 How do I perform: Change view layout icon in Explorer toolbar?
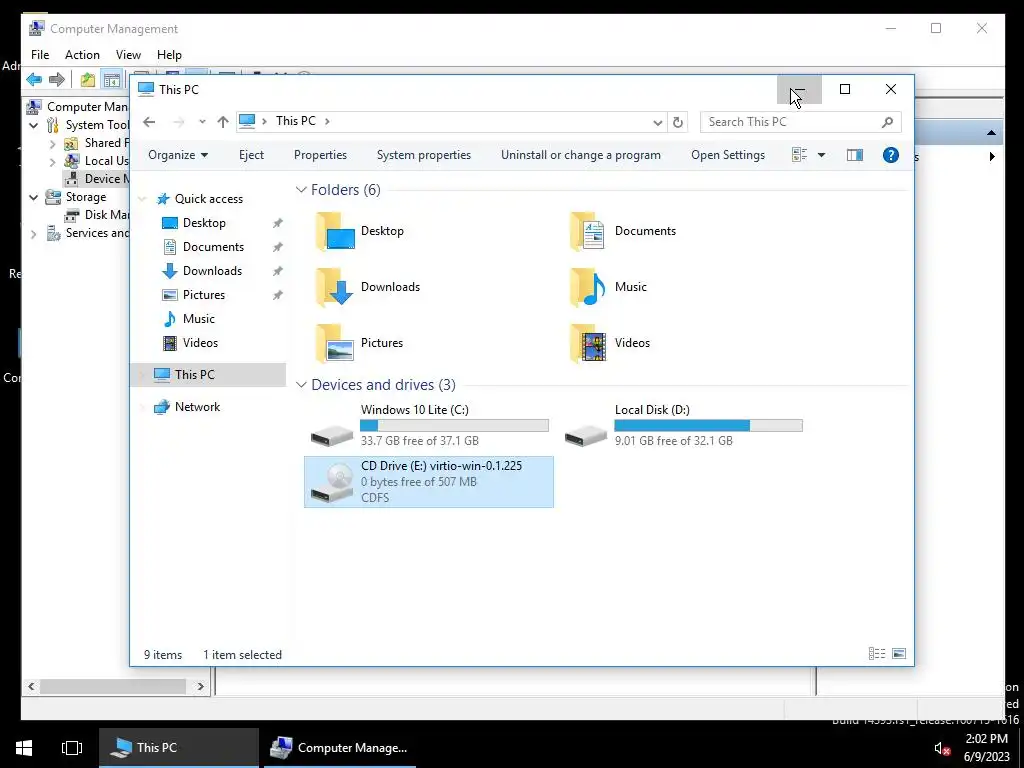point(799,155)
